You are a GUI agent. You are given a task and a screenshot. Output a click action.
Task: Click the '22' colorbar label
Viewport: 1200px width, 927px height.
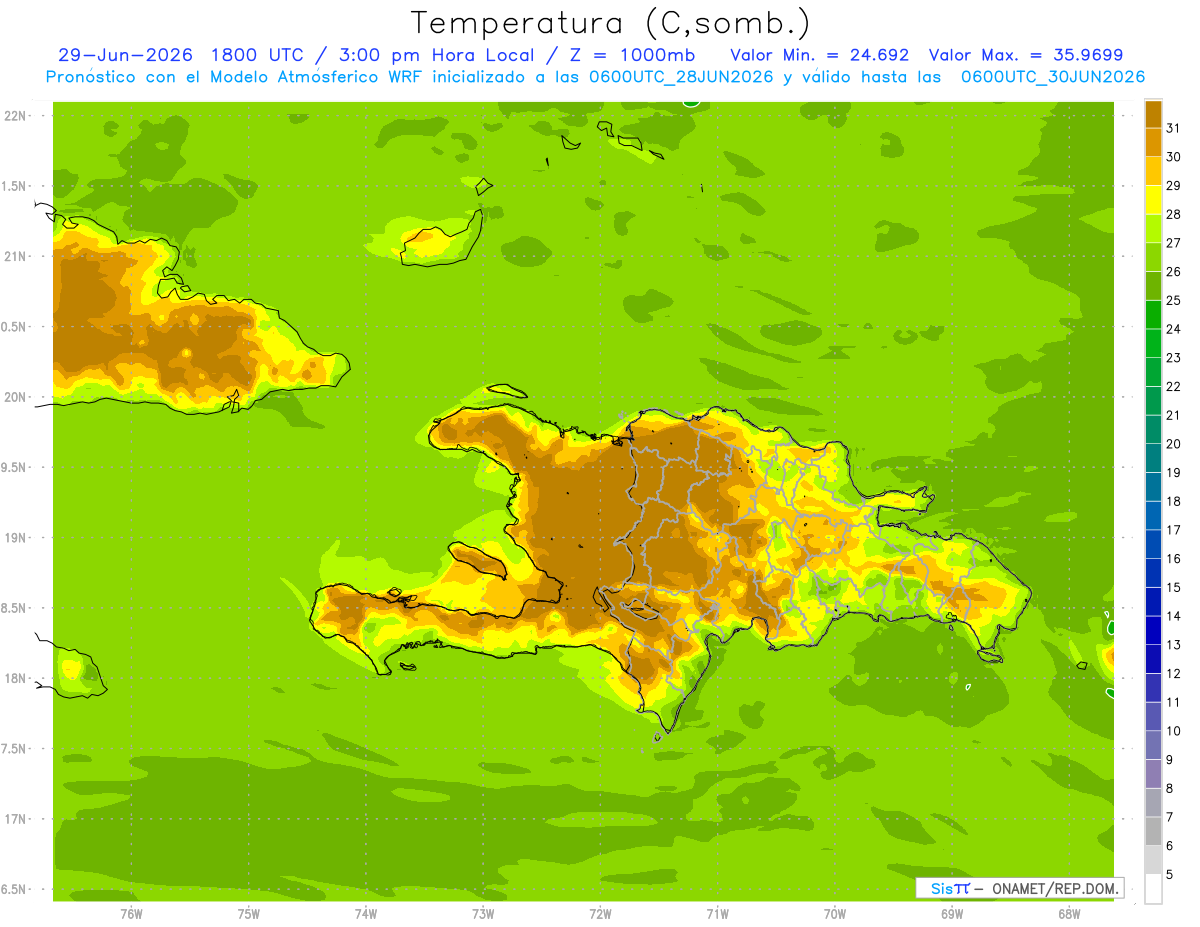point(1174,386)
